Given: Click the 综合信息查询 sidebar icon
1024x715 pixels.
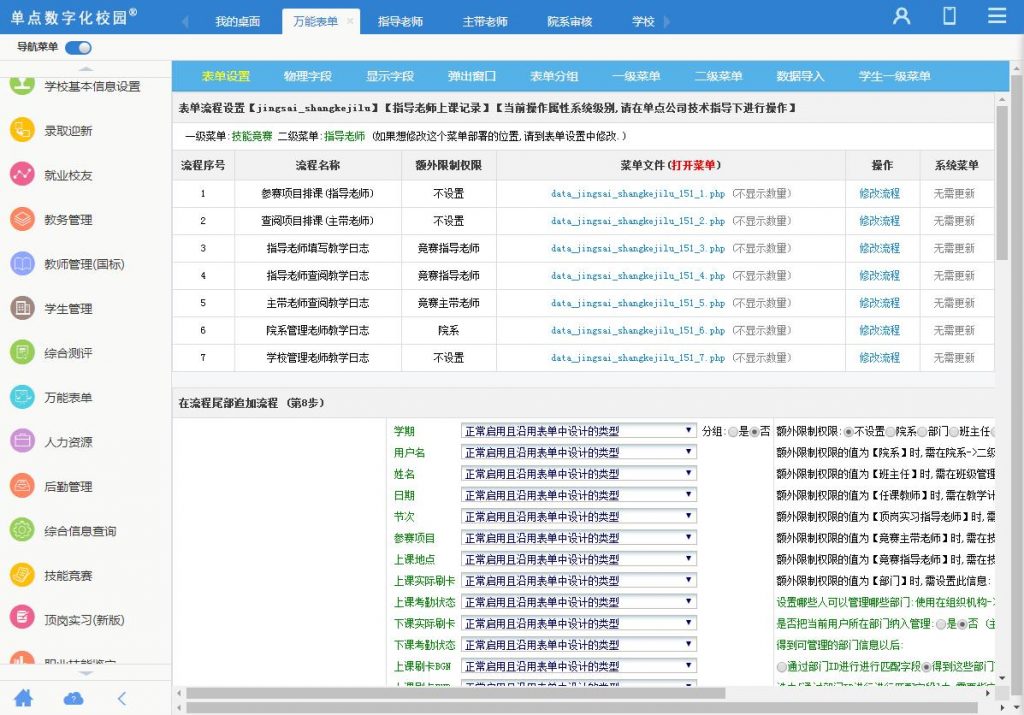Looking at the screenshot, I should [x=22, y=530].
